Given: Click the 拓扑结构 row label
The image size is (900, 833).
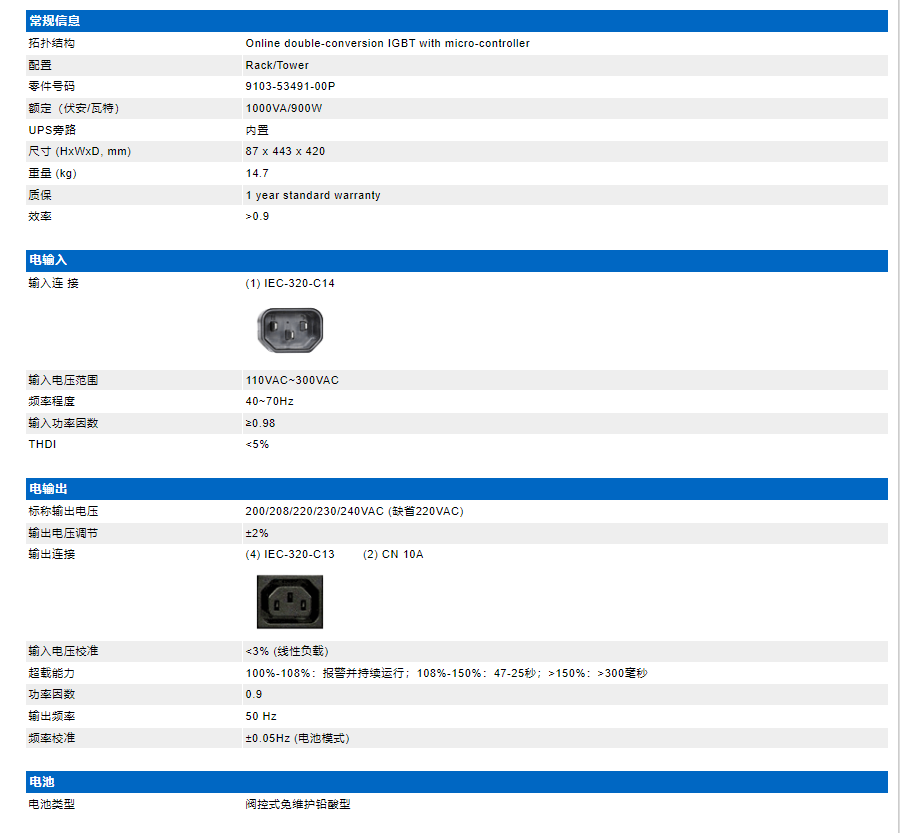Looking at the screenshot, I should tap(52, 44).
